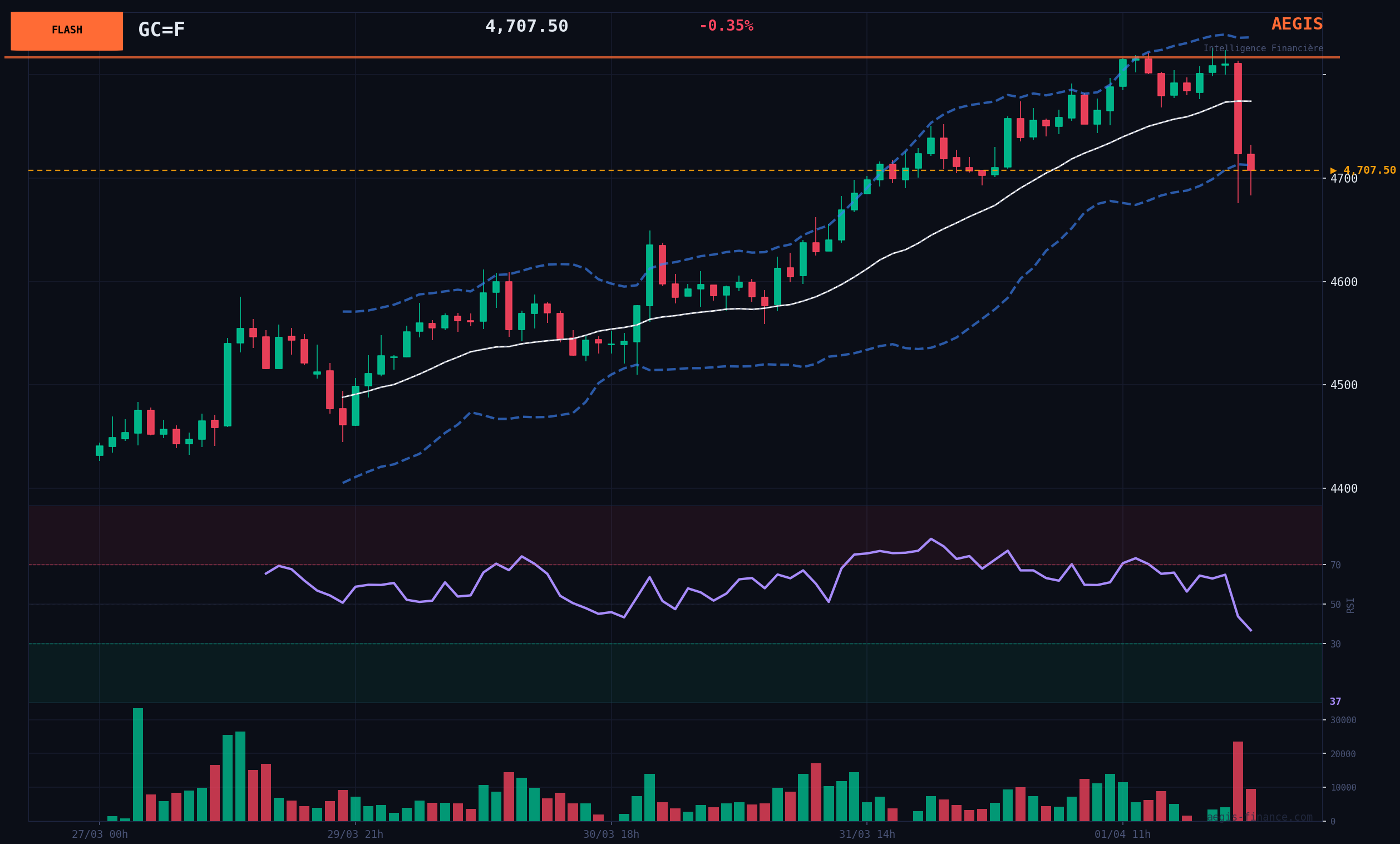Click the aegis-finance.com watermark link
The image size is (1400, 844).
click(x=1259, y=817)
